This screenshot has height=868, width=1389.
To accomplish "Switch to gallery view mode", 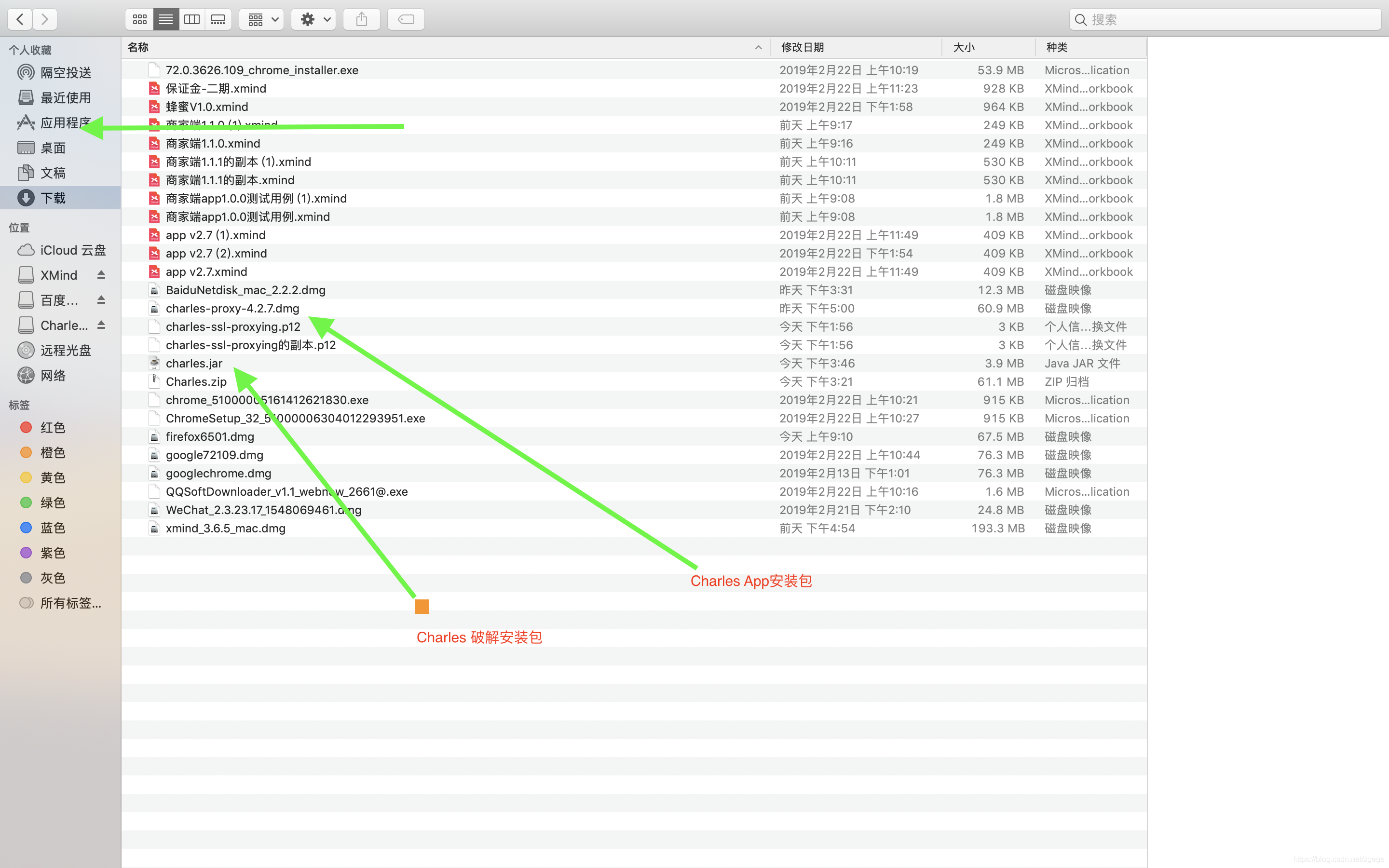I will 218,19.
